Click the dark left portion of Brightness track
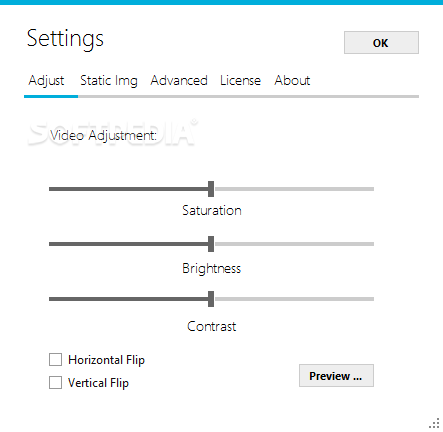Screen dimensions: 443x432 129,244
